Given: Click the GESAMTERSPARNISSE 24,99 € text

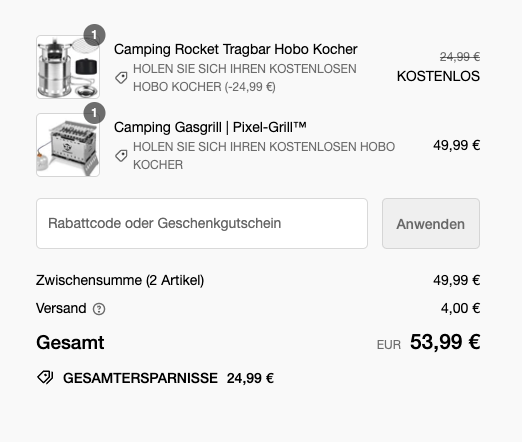Looking at the screenshot, I should pyautogui.click(x=168, y=378).
